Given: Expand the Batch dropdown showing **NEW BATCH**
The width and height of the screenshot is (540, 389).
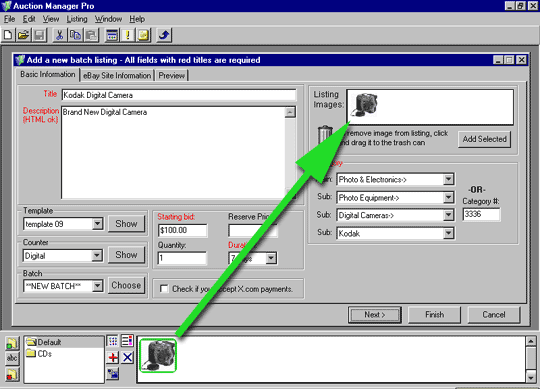Looking at the screenshot, I should [97, 286].
